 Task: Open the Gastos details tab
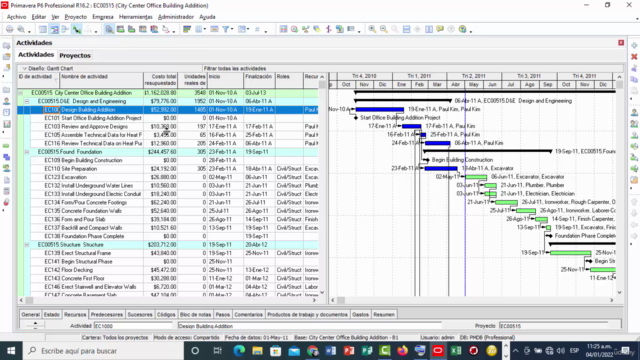(x=360, y=315)
